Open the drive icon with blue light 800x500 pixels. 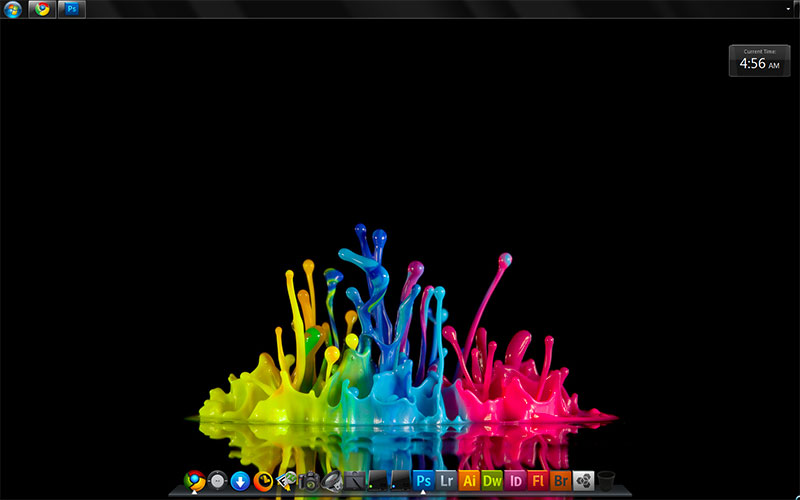(401, 481)
